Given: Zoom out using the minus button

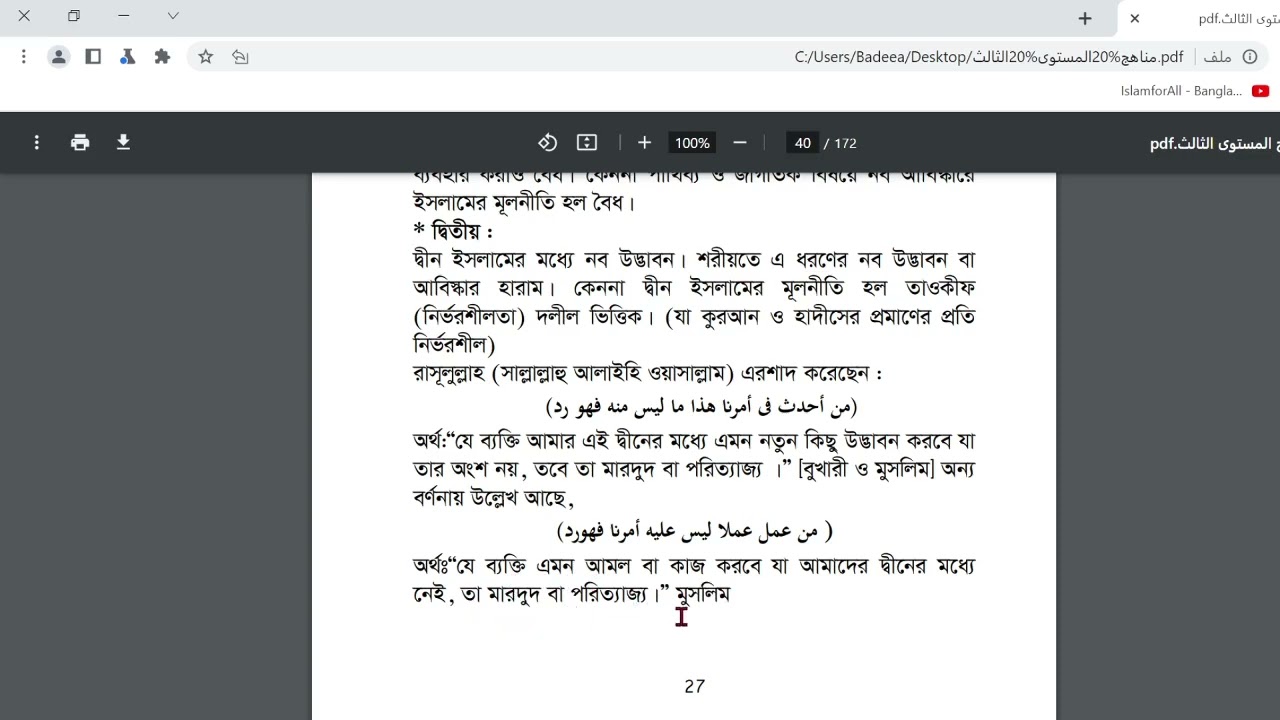Looking at the screenshot, I should (740, 143).
